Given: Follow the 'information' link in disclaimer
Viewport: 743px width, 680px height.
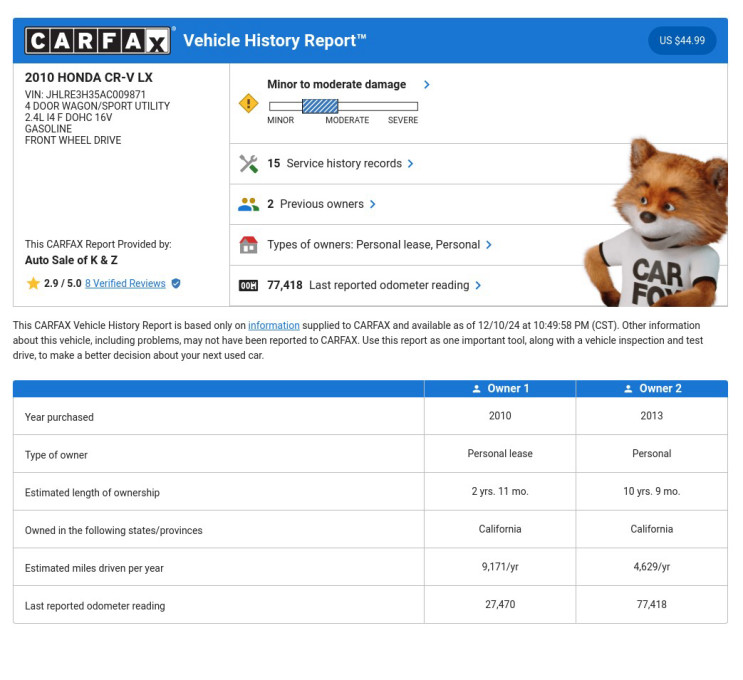Looking at the screenshot, I should (x=273, y=325).
